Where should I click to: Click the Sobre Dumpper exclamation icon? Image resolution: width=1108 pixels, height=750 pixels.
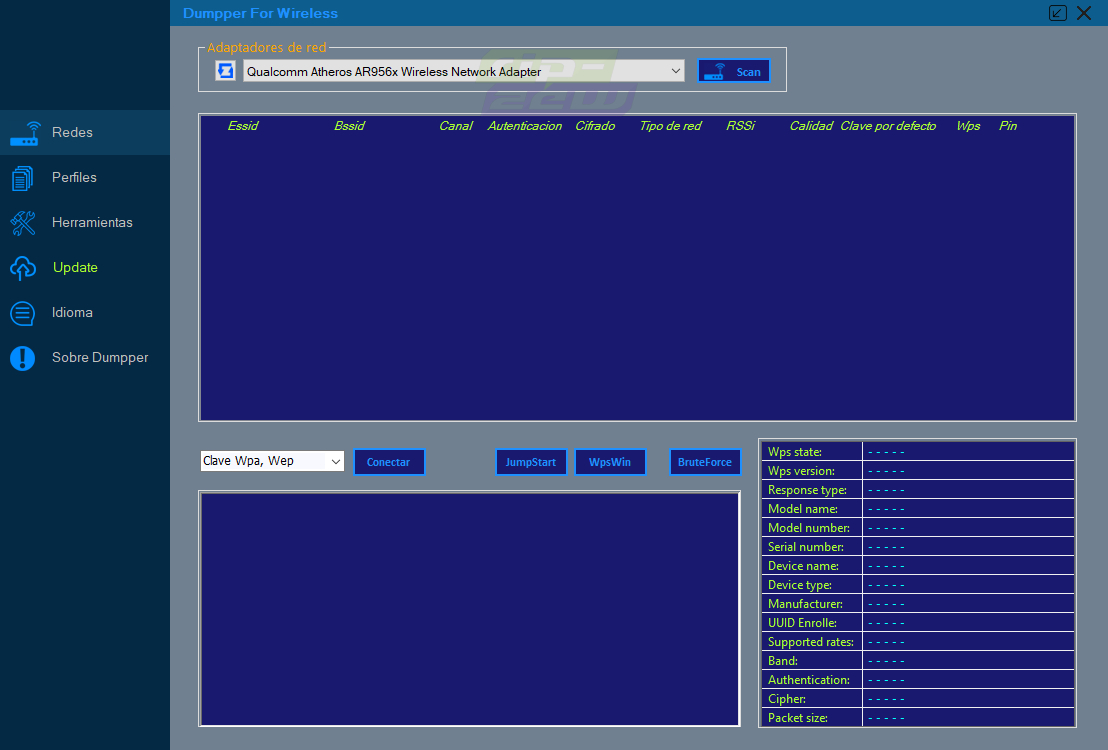point(23,358)
